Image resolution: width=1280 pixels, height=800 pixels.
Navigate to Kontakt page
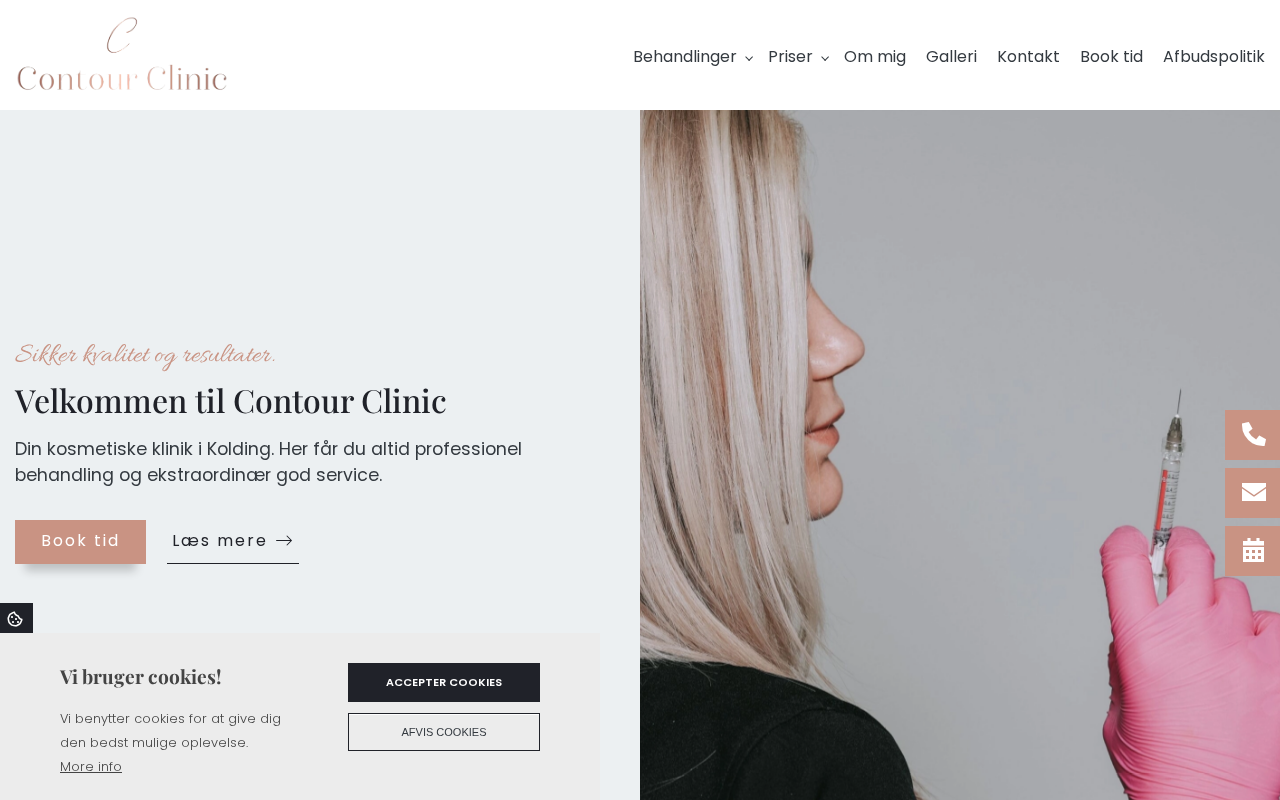click(x=1028, y=57)
